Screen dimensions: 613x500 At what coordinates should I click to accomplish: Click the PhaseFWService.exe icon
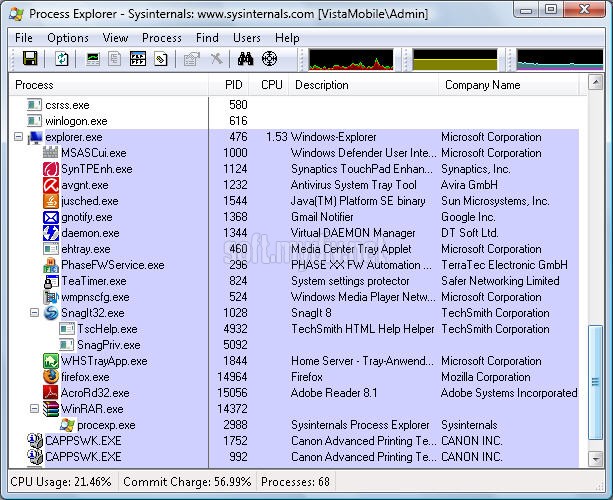[x=51, y=265]
